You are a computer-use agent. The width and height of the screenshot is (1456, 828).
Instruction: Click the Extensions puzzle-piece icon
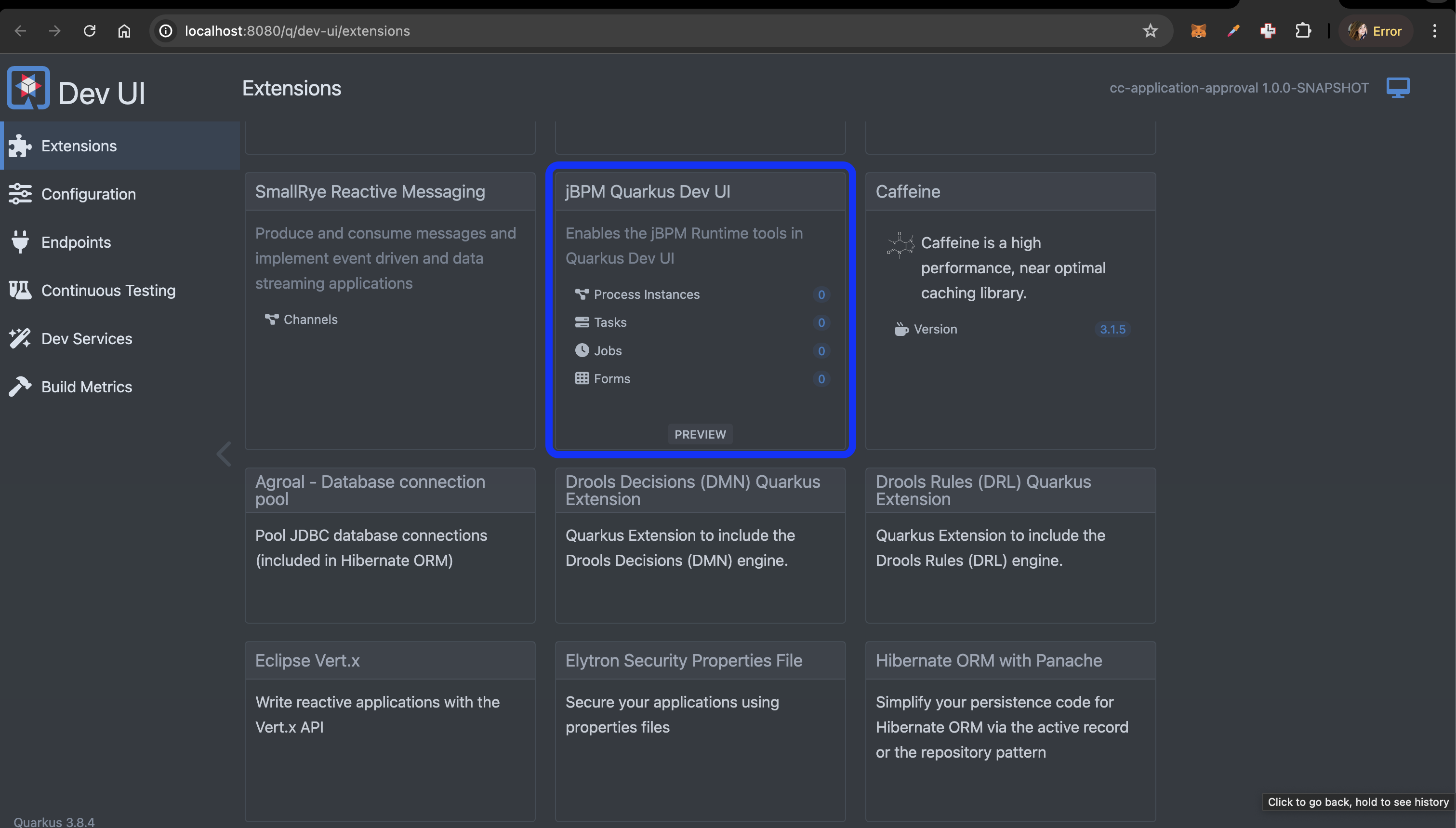[20, 146]
